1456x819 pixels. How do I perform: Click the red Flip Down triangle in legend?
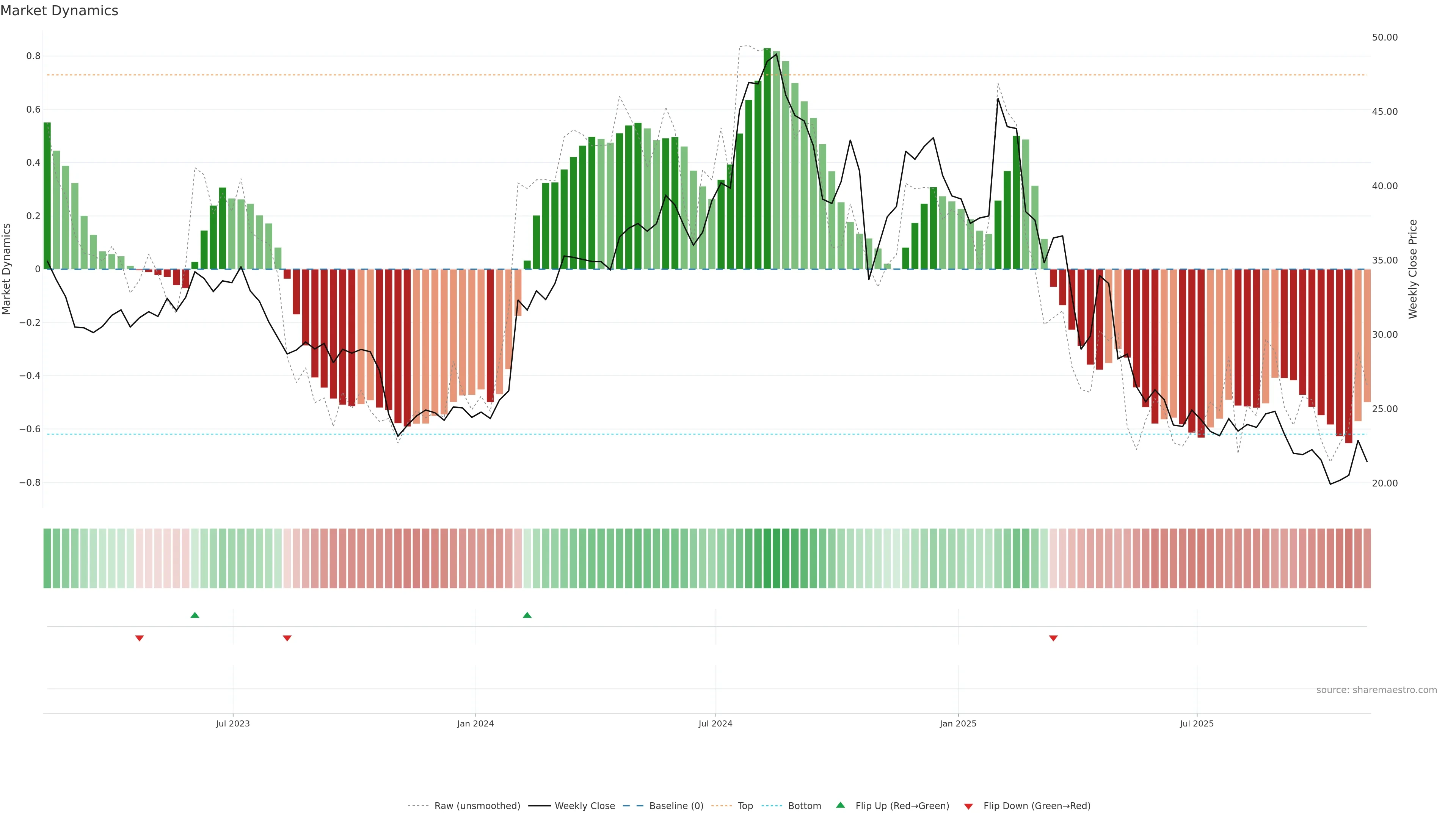968,806
